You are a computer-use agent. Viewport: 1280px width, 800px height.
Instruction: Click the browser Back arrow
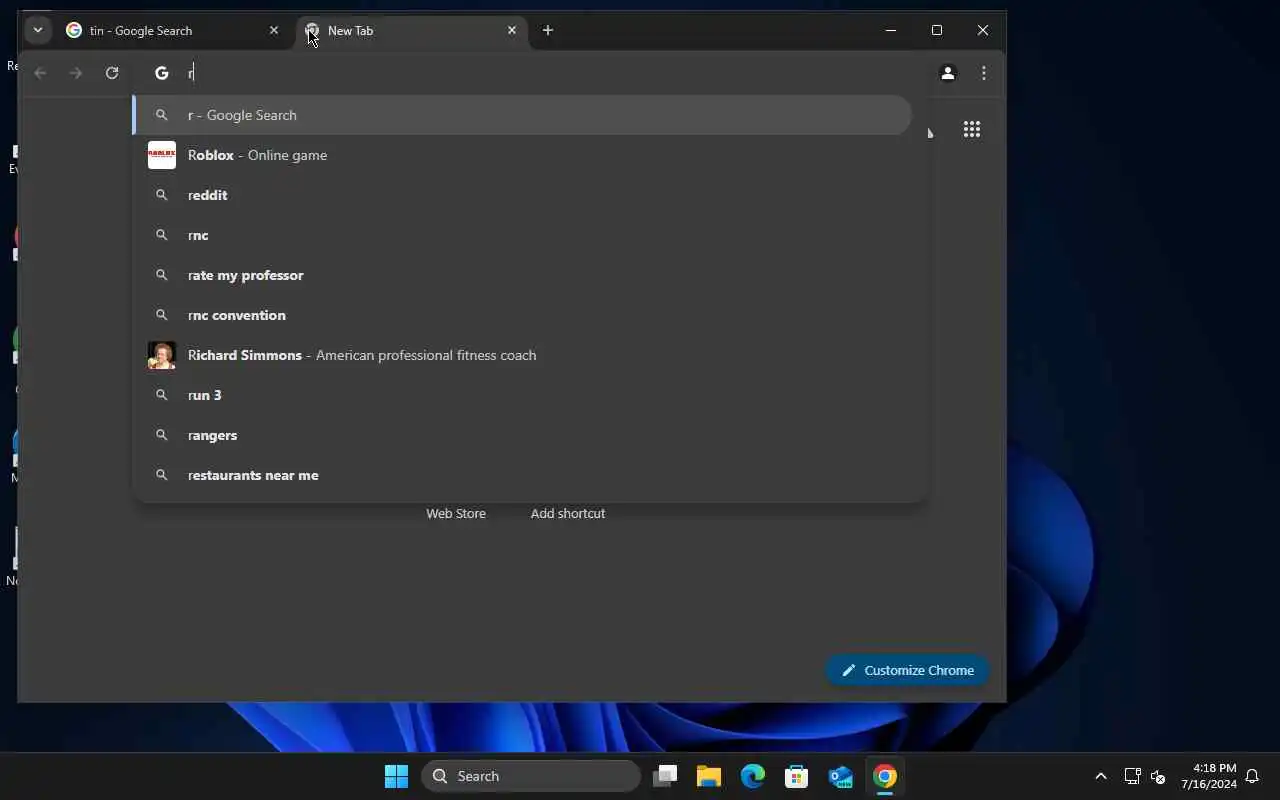point(40,73)
